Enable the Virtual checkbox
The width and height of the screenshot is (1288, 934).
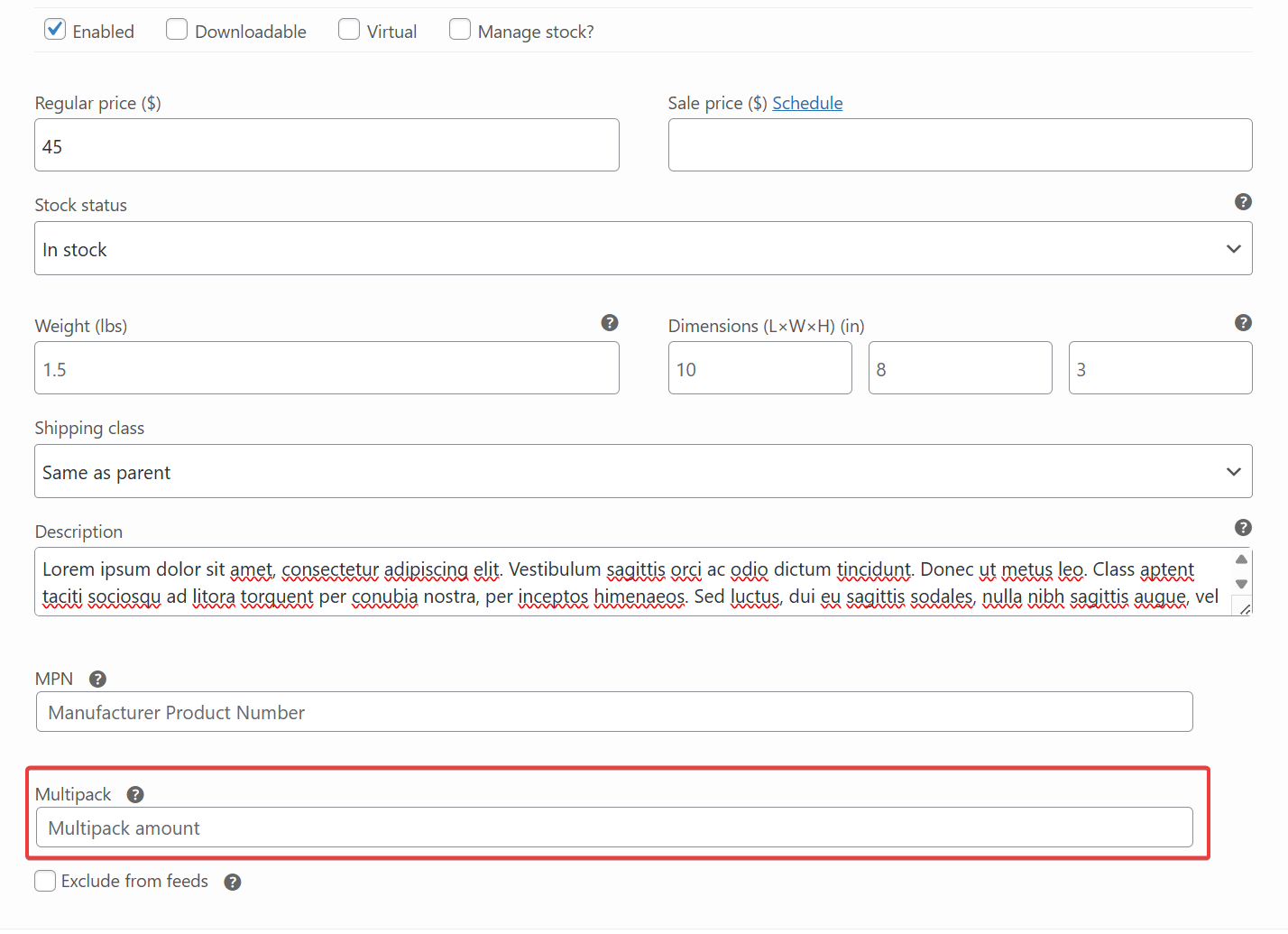(349, 30)
